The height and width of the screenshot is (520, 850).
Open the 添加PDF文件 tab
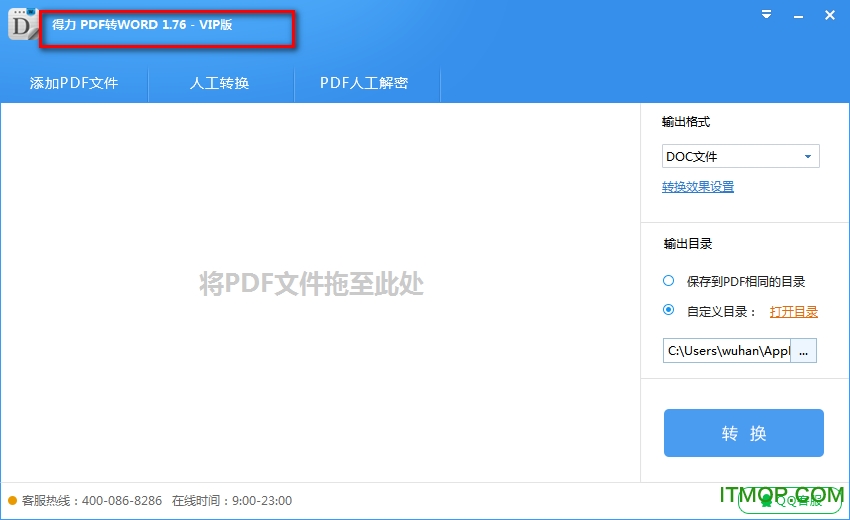click(x=74, y=83)
